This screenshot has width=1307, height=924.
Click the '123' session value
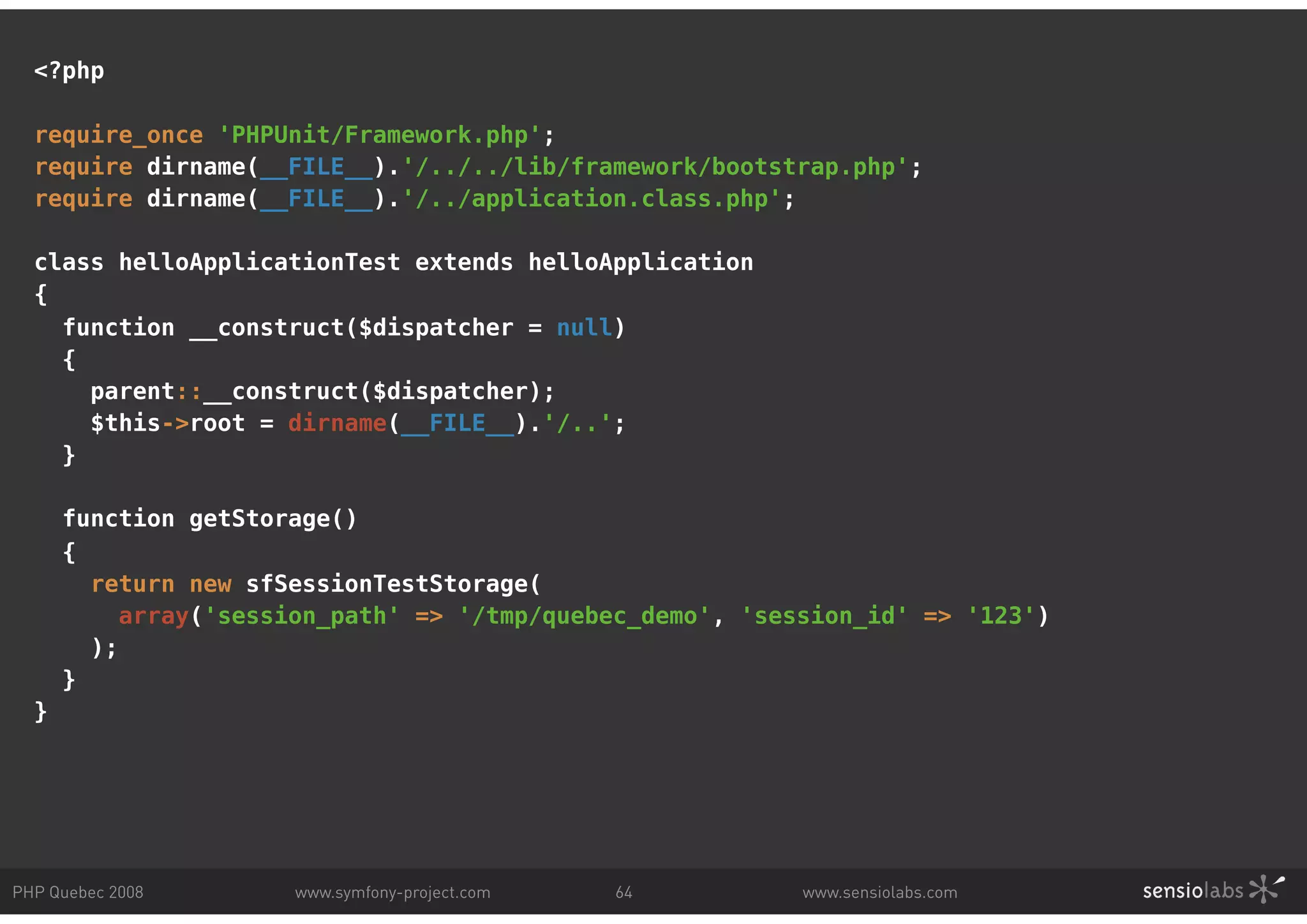point(1000,616)
